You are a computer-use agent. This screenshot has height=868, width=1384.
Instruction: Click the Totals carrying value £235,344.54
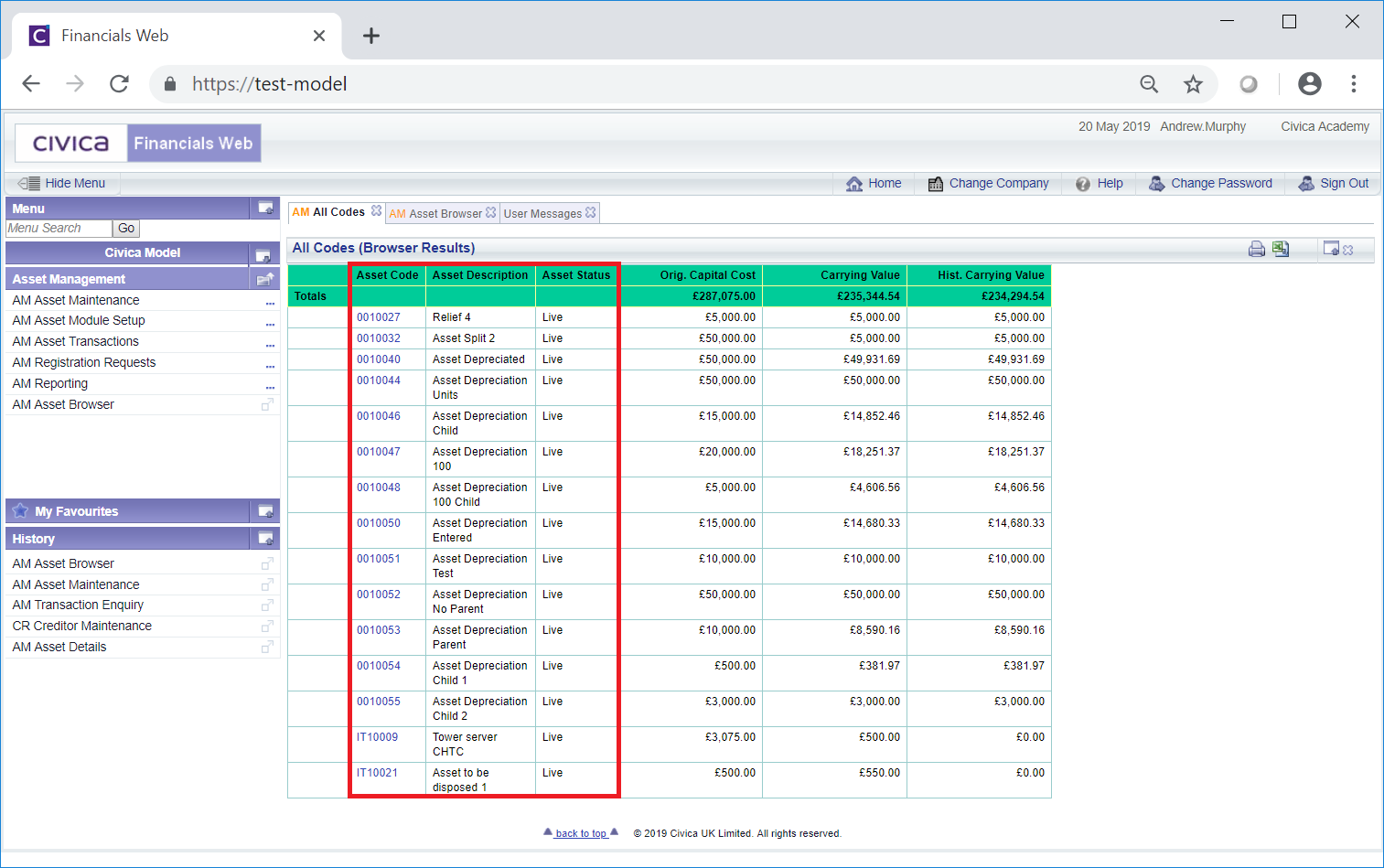point(868,296)
